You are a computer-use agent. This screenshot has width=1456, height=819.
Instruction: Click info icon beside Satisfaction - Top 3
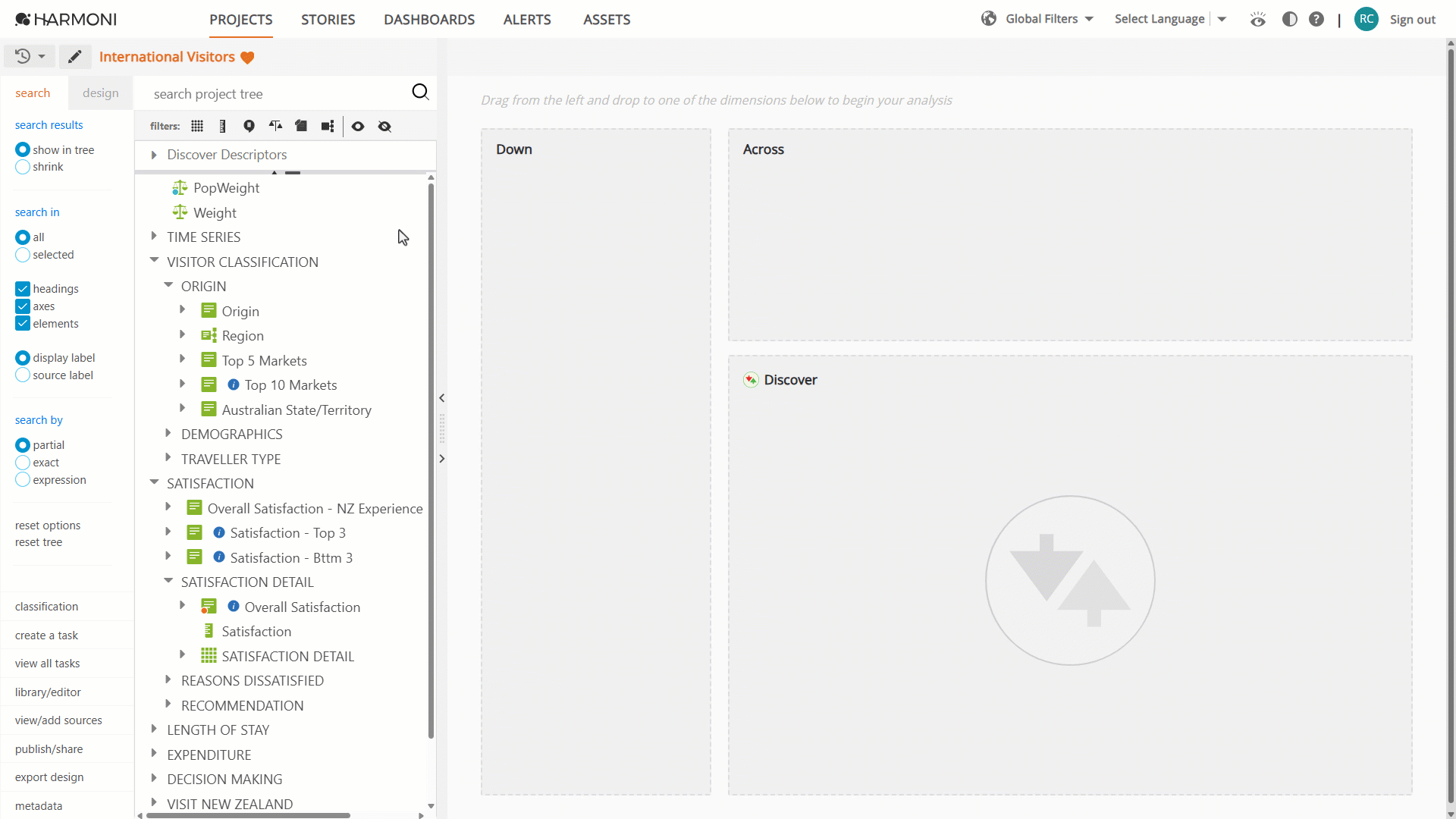coord(219,532)
